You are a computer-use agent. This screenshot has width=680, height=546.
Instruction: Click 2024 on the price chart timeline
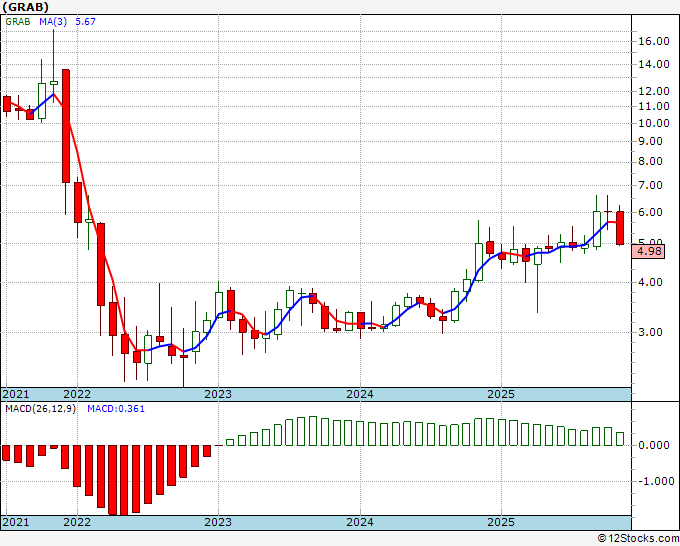coord(360,394)
